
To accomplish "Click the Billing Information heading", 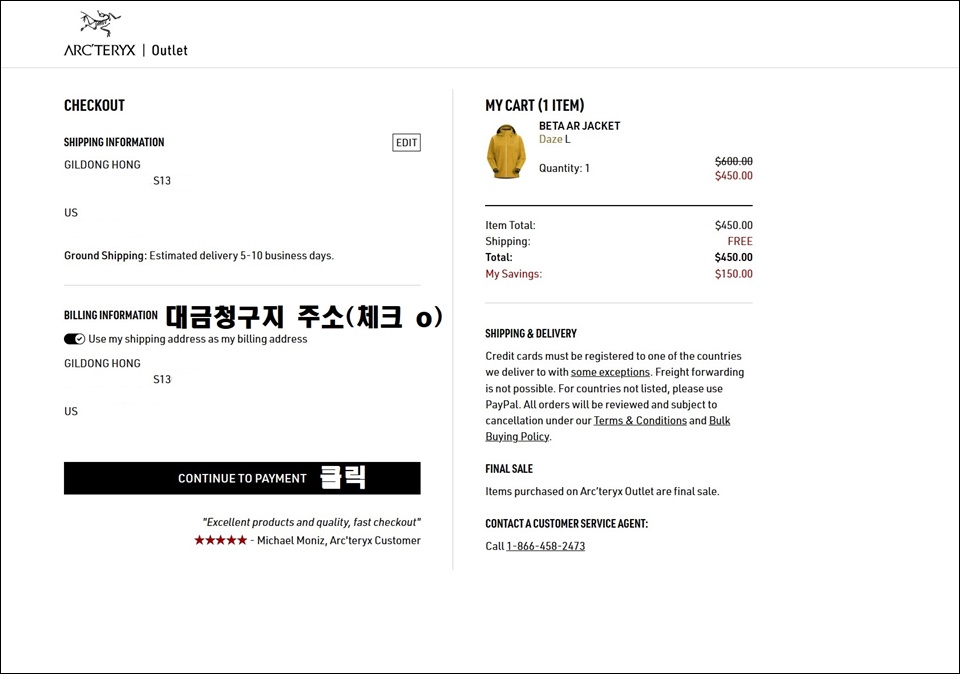I will tap(111, 315).
